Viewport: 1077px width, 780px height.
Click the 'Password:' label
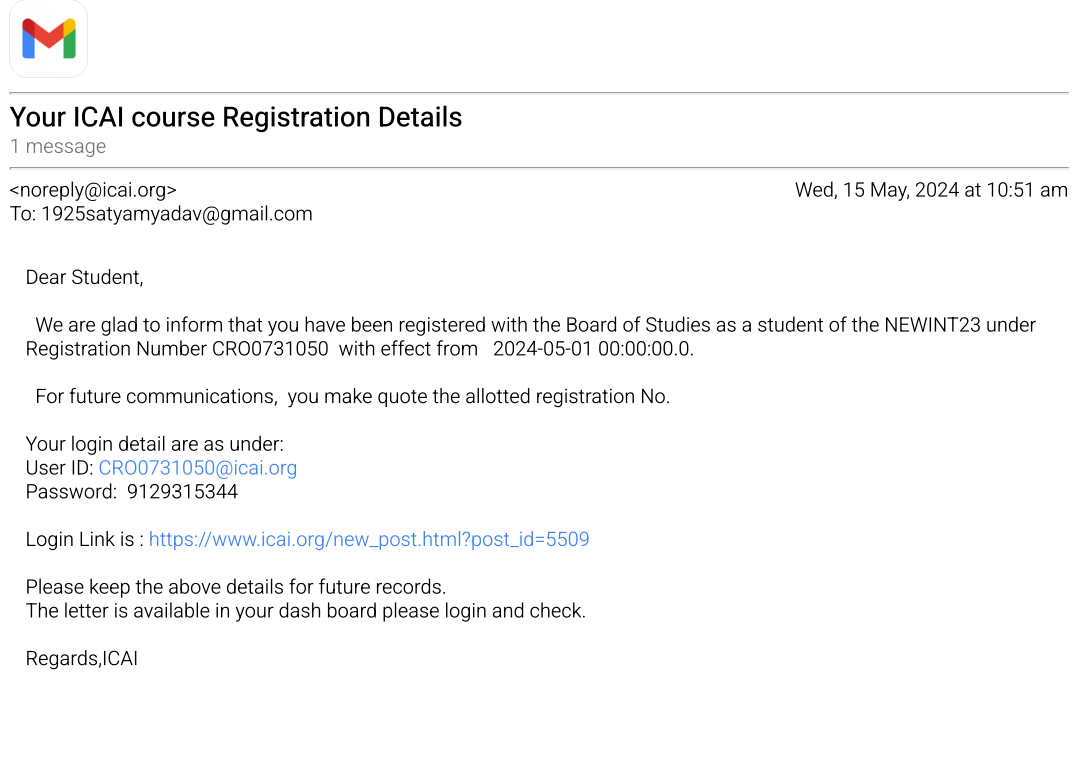tap(71, 492)
